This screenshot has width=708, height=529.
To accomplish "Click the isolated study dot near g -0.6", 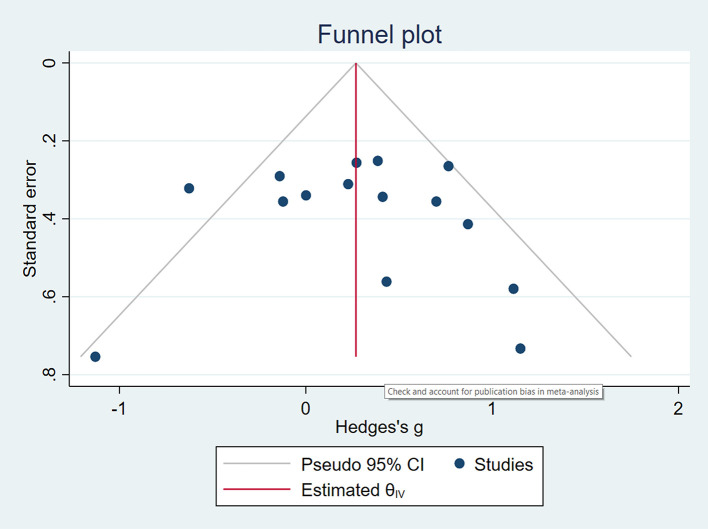I will point(189,188).
